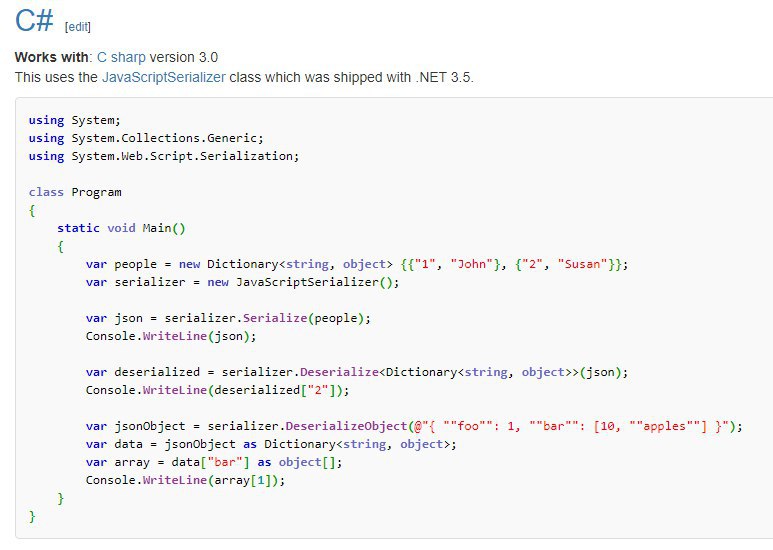Click the 'new JavaScriptSerializer()' code line
773x550 pixels.
point(243,282)
